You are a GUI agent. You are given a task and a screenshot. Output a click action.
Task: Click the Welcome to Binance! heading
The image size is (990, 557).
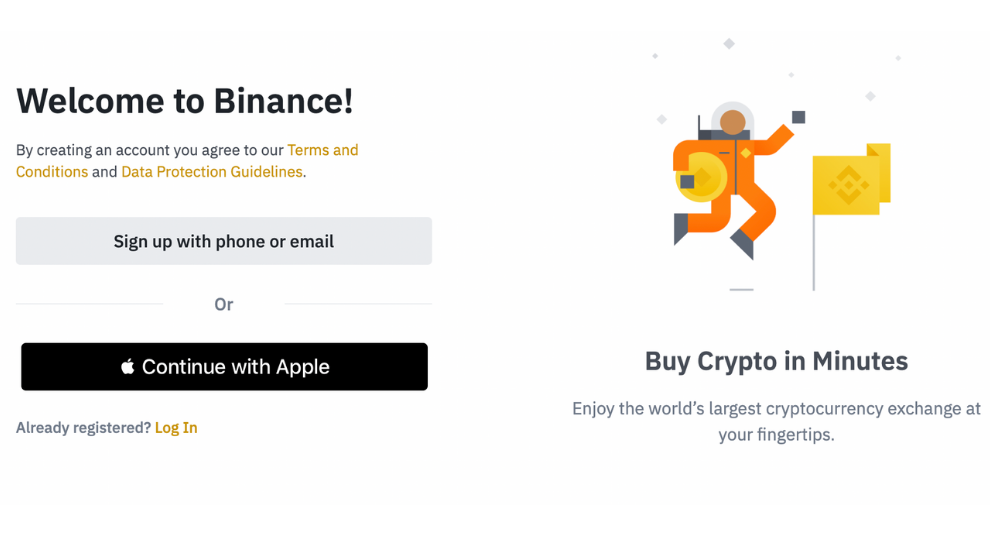tap(185, 101)
